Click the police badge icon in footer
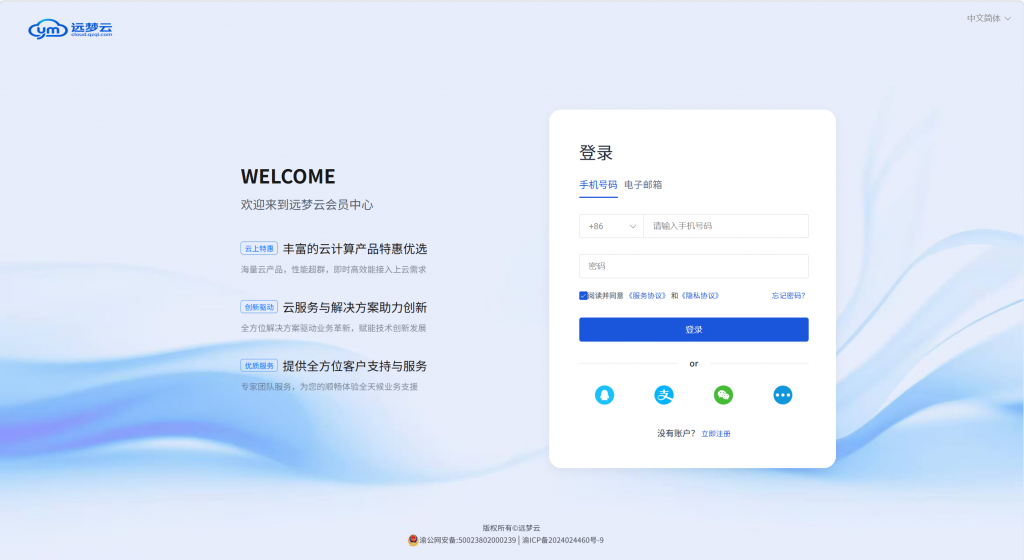Viewport: 1024px width, 560px height. [413, 540]
